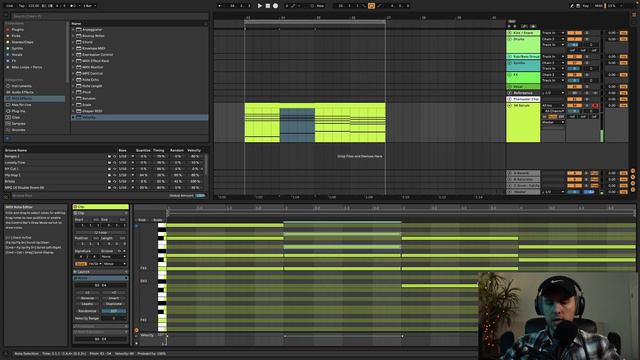Select the highlighted blue clip section in arrangement

(x=297, y=125)
